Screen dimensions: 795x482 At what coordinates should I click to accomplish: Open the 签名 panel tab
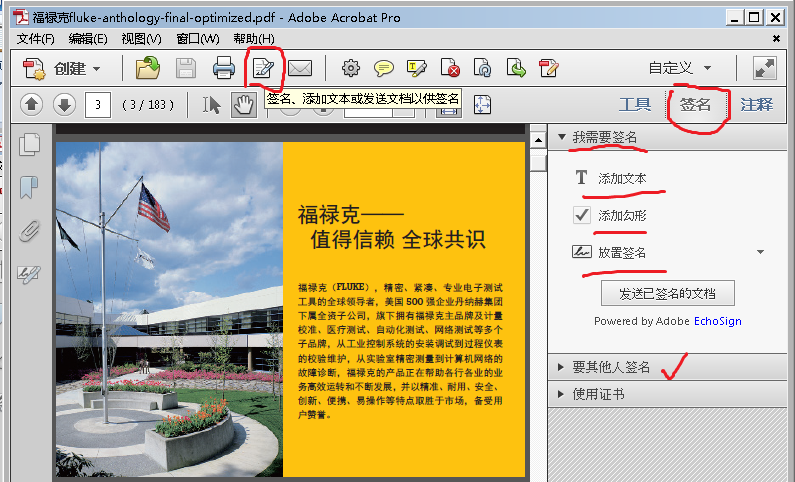pyautogui.click(x=695, y=105)
